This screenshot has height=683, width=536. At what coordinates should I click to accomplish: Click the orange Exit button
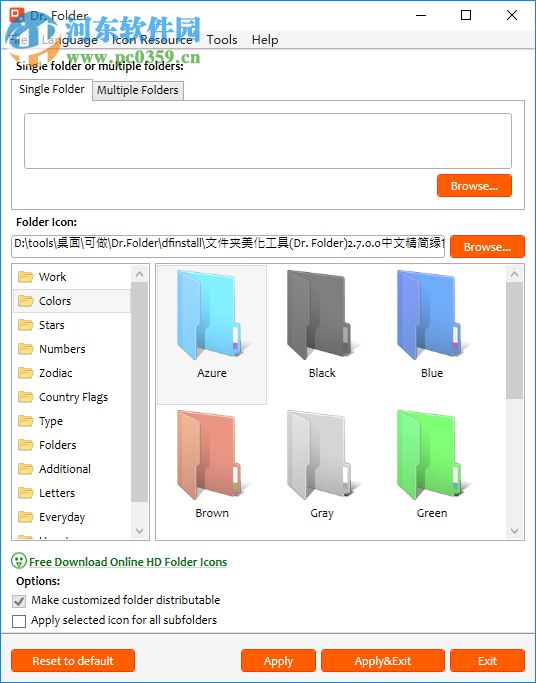point(487,661)
